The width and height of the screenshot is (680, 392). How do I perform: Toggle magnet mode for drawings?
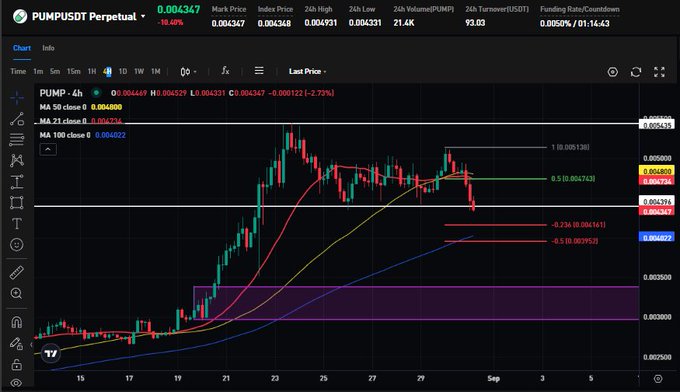pyautogui.click(x=17, y=322)
